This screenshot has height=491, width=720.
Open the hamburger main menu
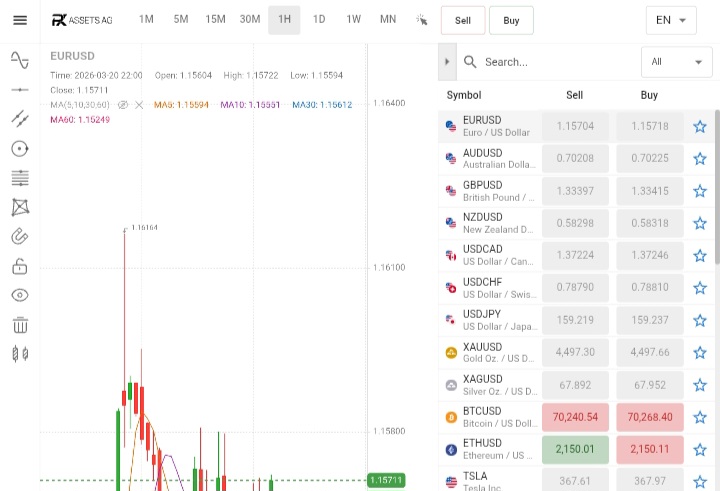(20, 20)
